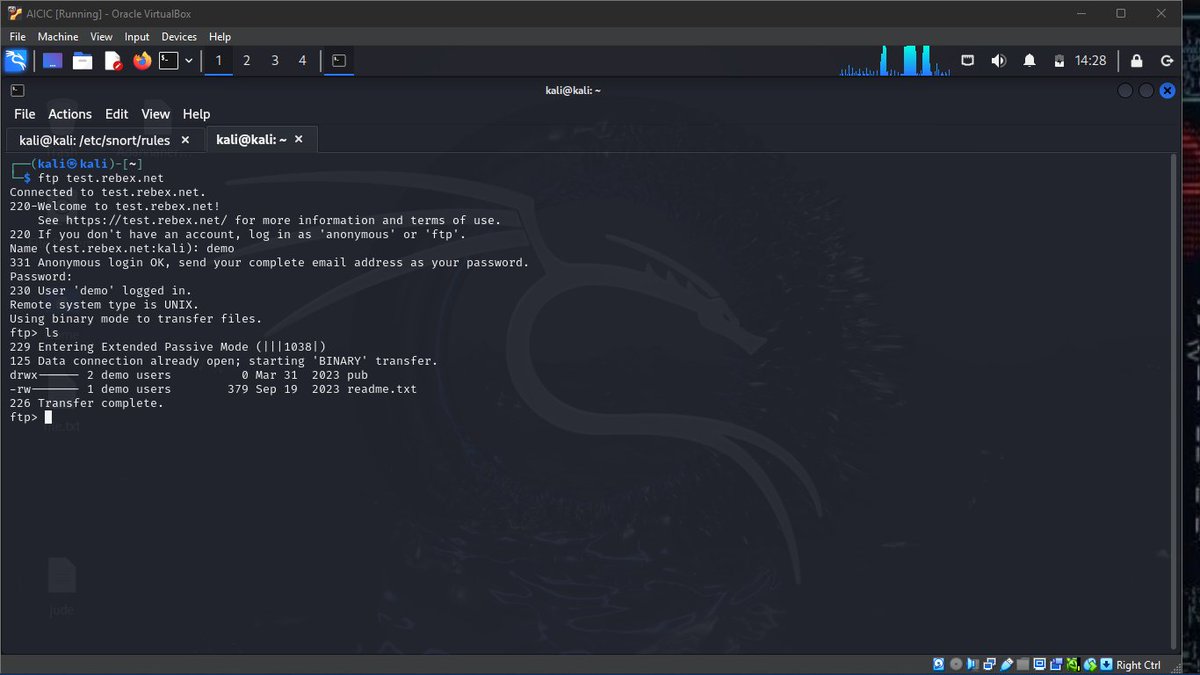Screen dimensions: 1200x675
Task: Open VirtualBox Help menu
Action: 220,37
